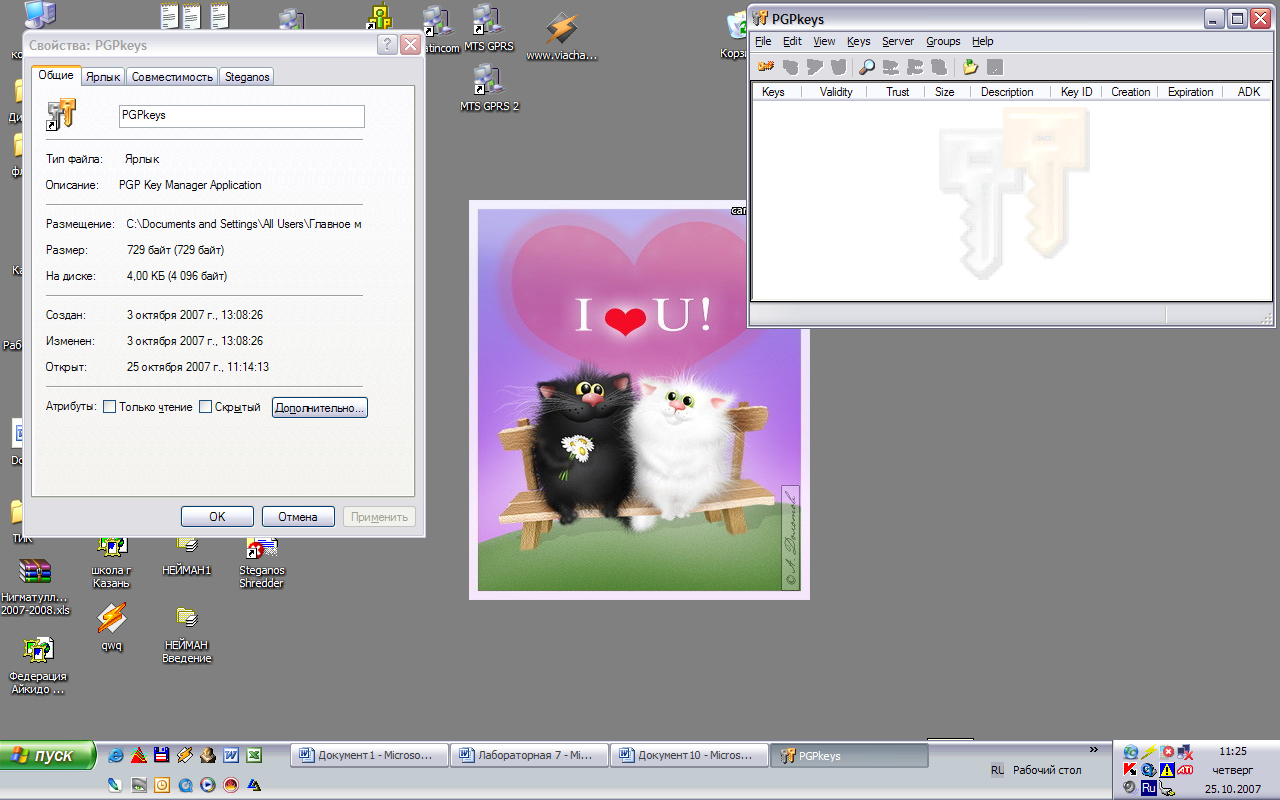Viewport: 1280px width, 800px height.
Task: Click the floppy disk icon in quick launch
Action: point(162,756)
